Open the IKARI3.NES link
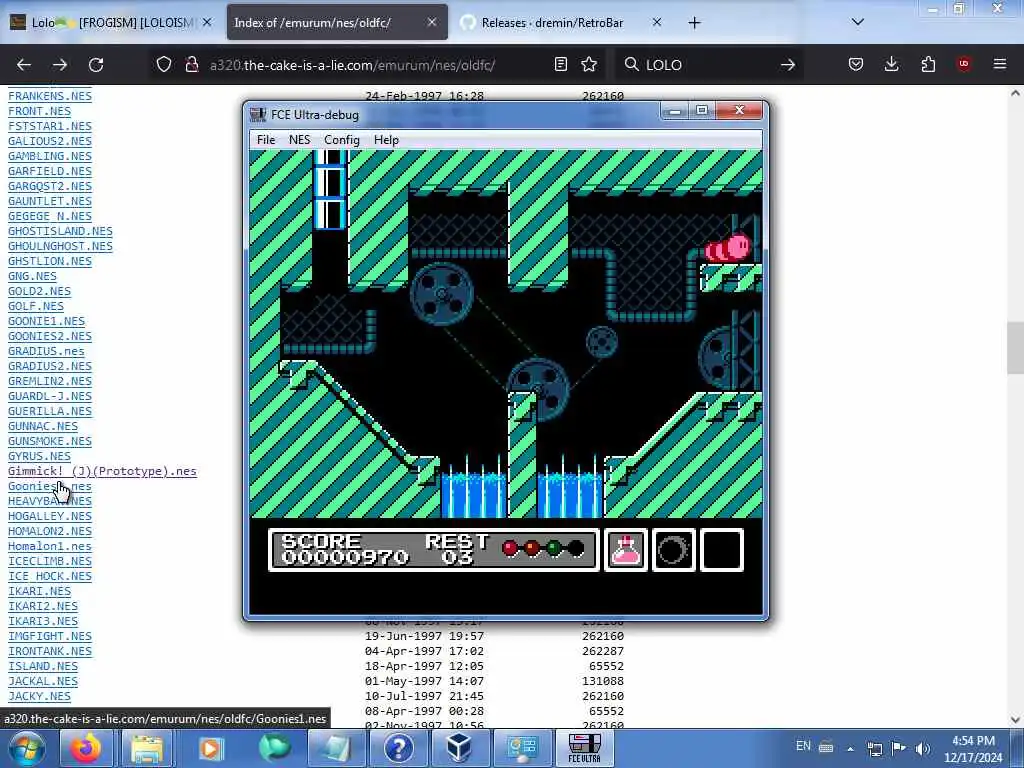This screenshot has height=768, width=1024. (42, 621)
